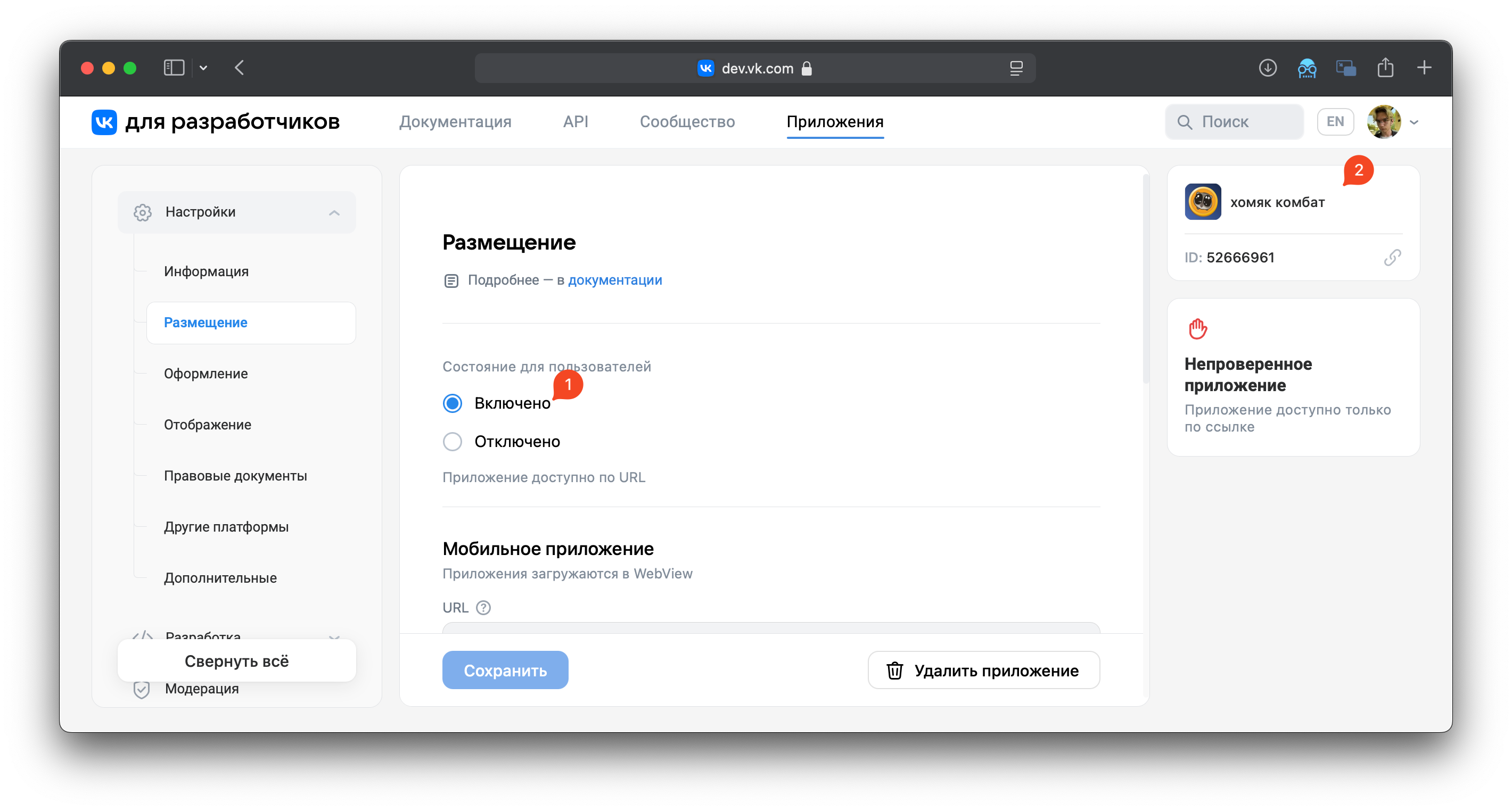Switch language with EN toggle

(1335, 121)
